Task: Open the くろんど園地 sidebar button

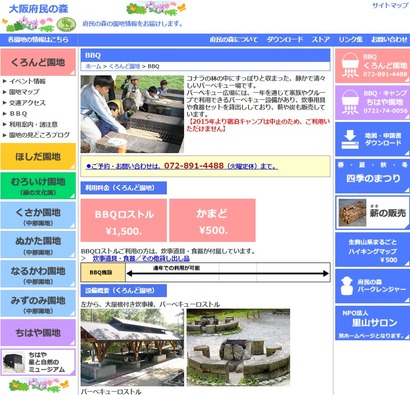Action: 38,62
